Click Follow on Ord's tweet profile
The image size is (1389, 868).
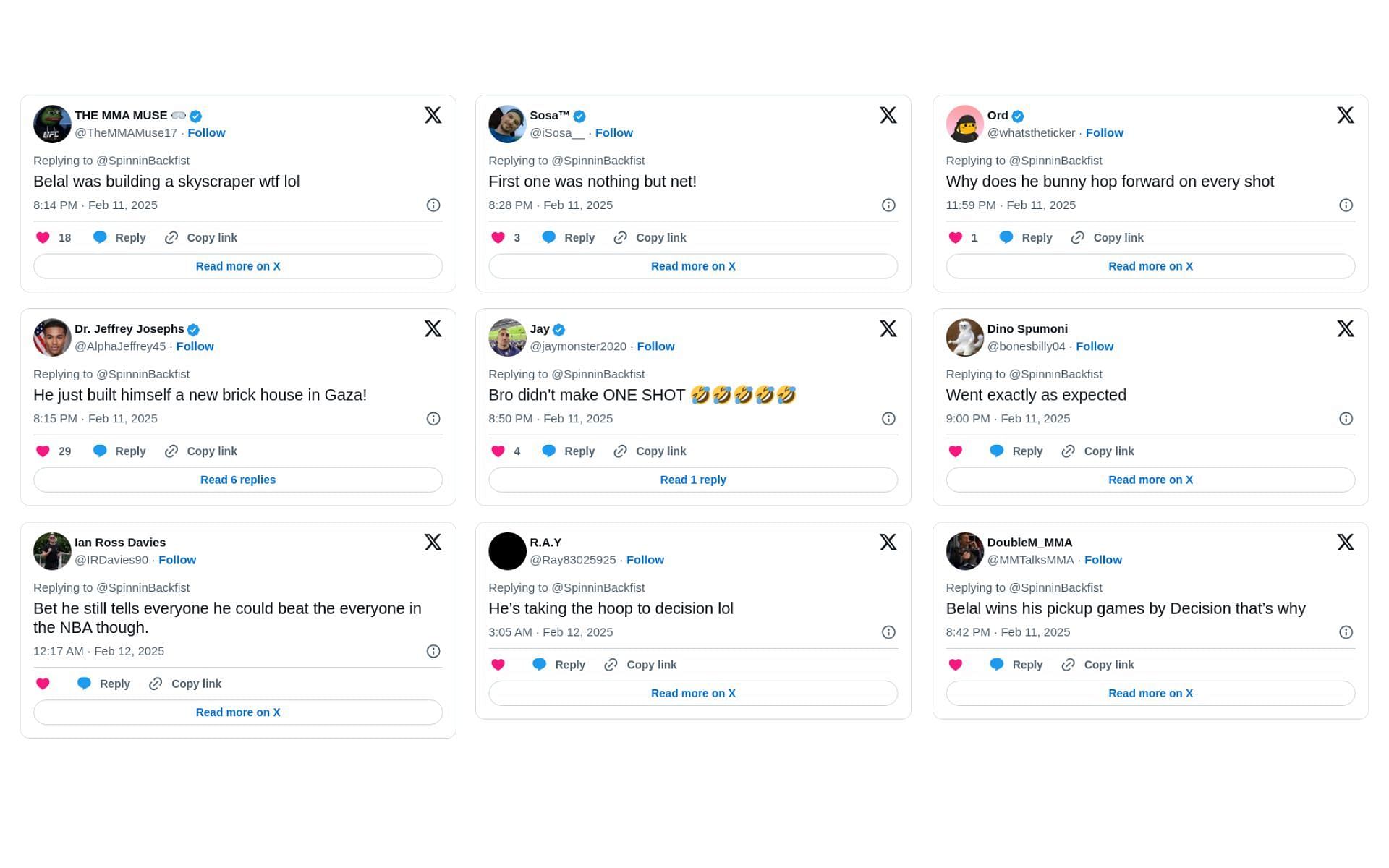tap(1103, 132)
